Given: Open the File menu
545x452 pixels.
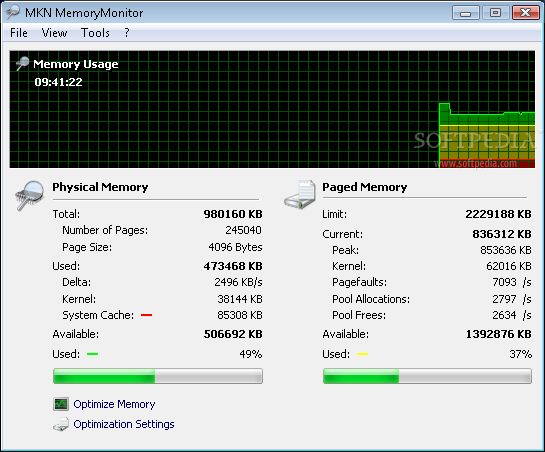Looking at the screenshot, I should (19, 33).
